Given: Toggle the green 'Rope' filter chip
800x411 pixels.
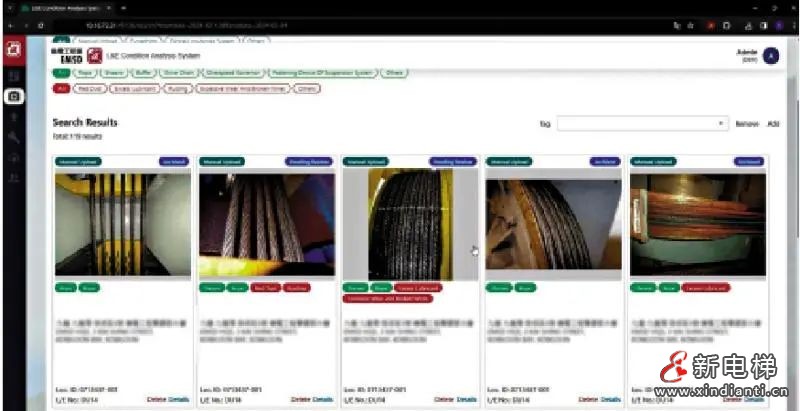Looking at the screenshot, I should click(84, 73).
